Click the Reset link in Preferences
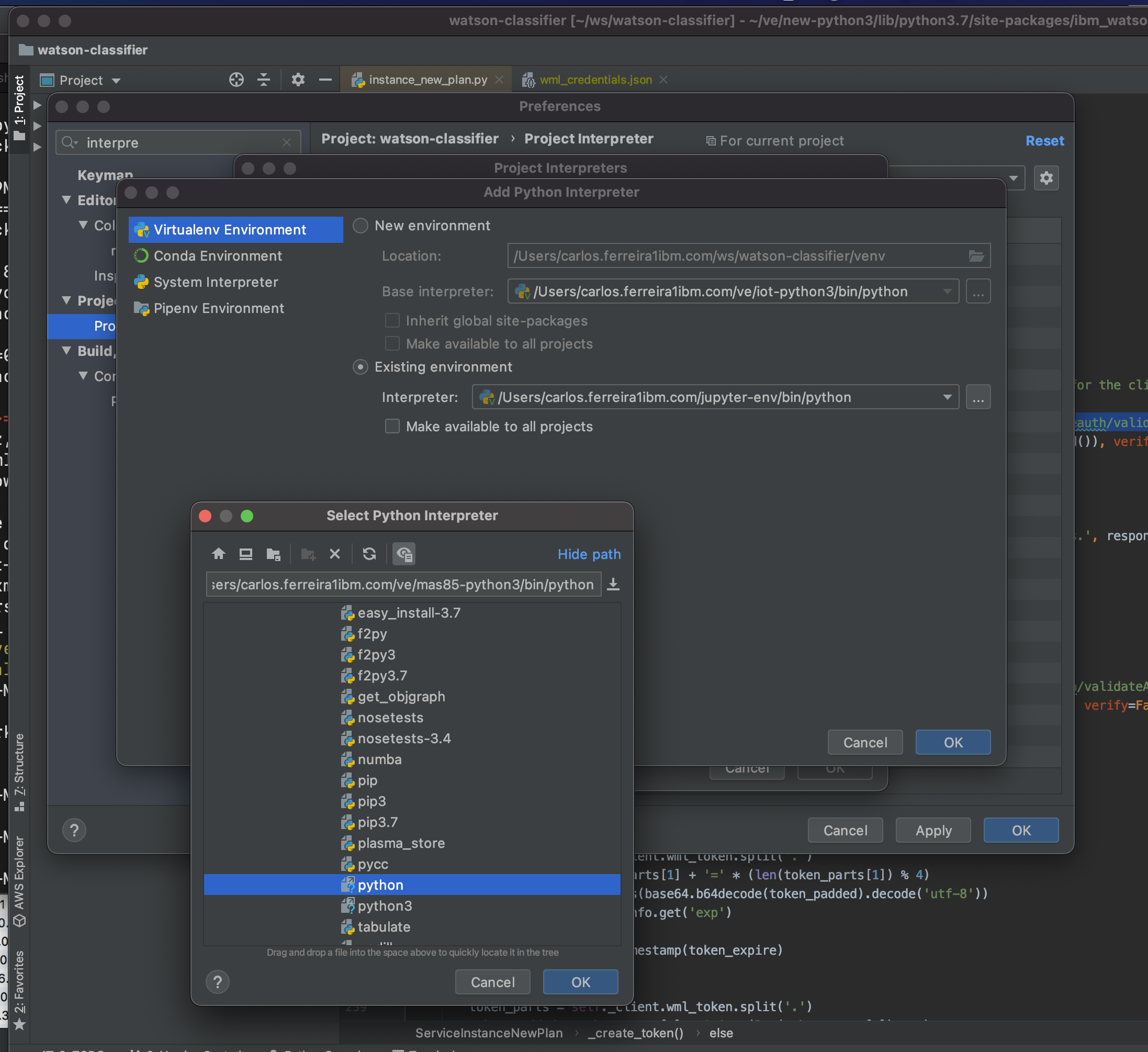Viewport: 1148px width, 1052px height. (1044, 141)
